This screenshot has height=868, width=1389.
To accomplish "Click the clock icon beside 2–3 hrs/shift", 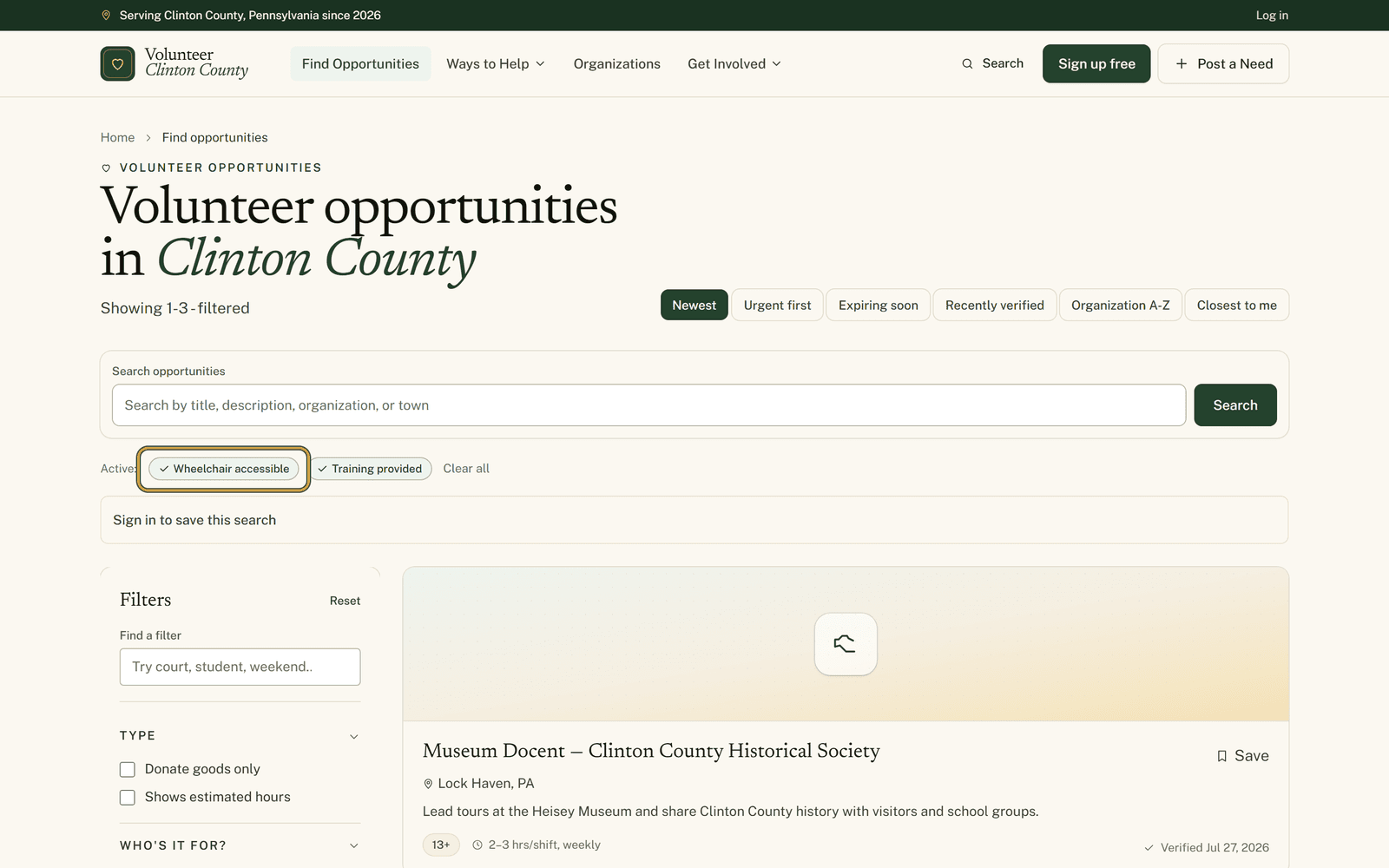I will point(477,845).
